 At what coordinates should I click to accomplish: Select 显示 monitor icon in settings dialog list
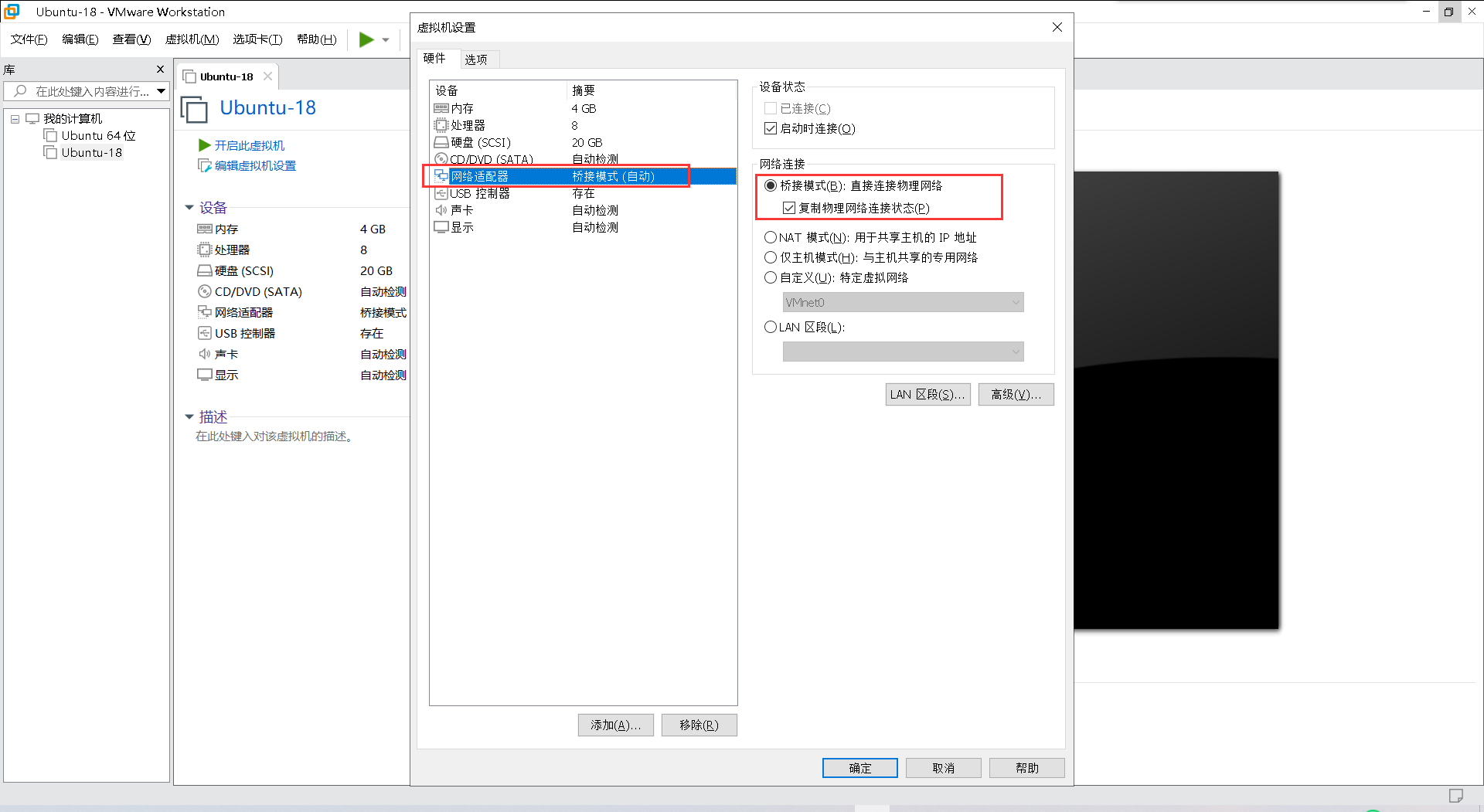(x=441, y=227)
